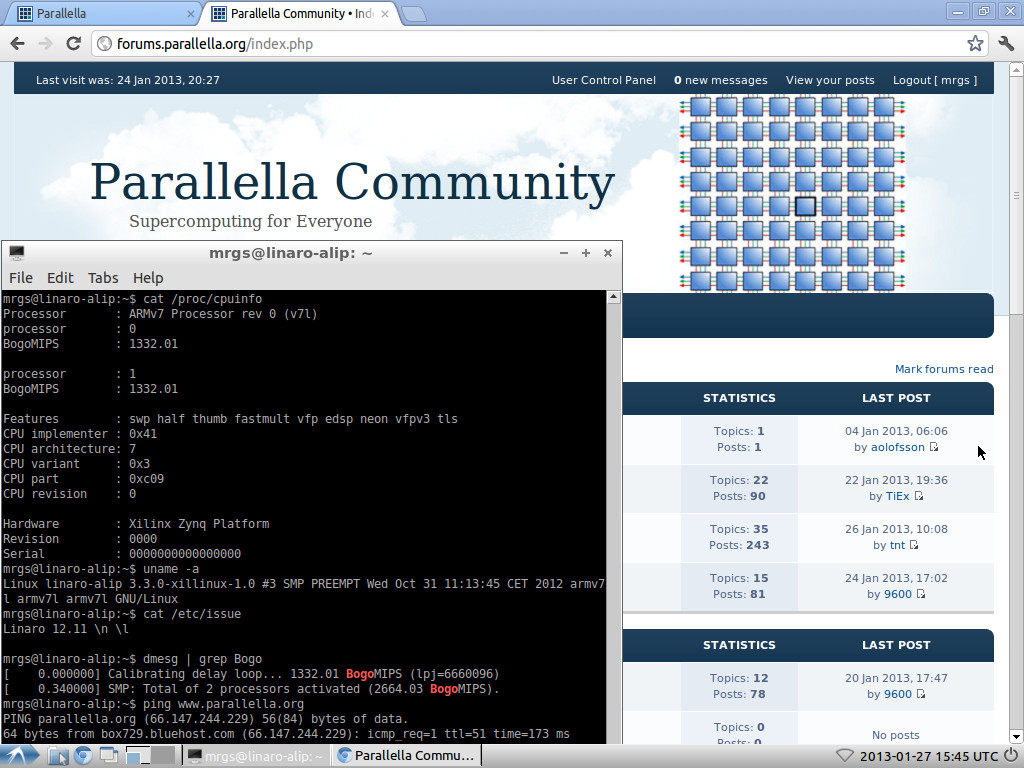Go to latest post by aolofsson icon

click(934, 447)
